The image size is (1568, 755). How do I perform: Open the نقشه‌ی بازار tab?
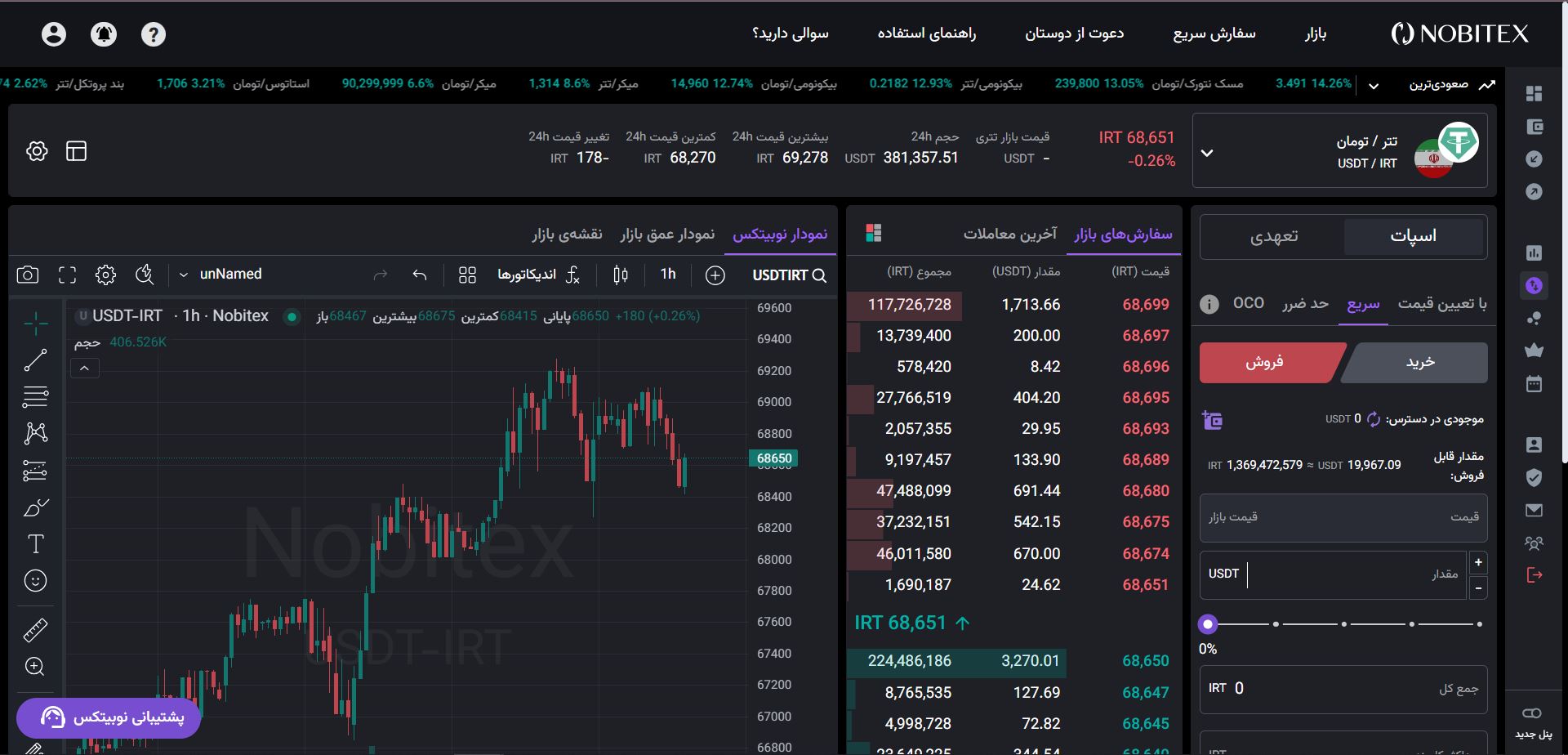pos(568,235)
